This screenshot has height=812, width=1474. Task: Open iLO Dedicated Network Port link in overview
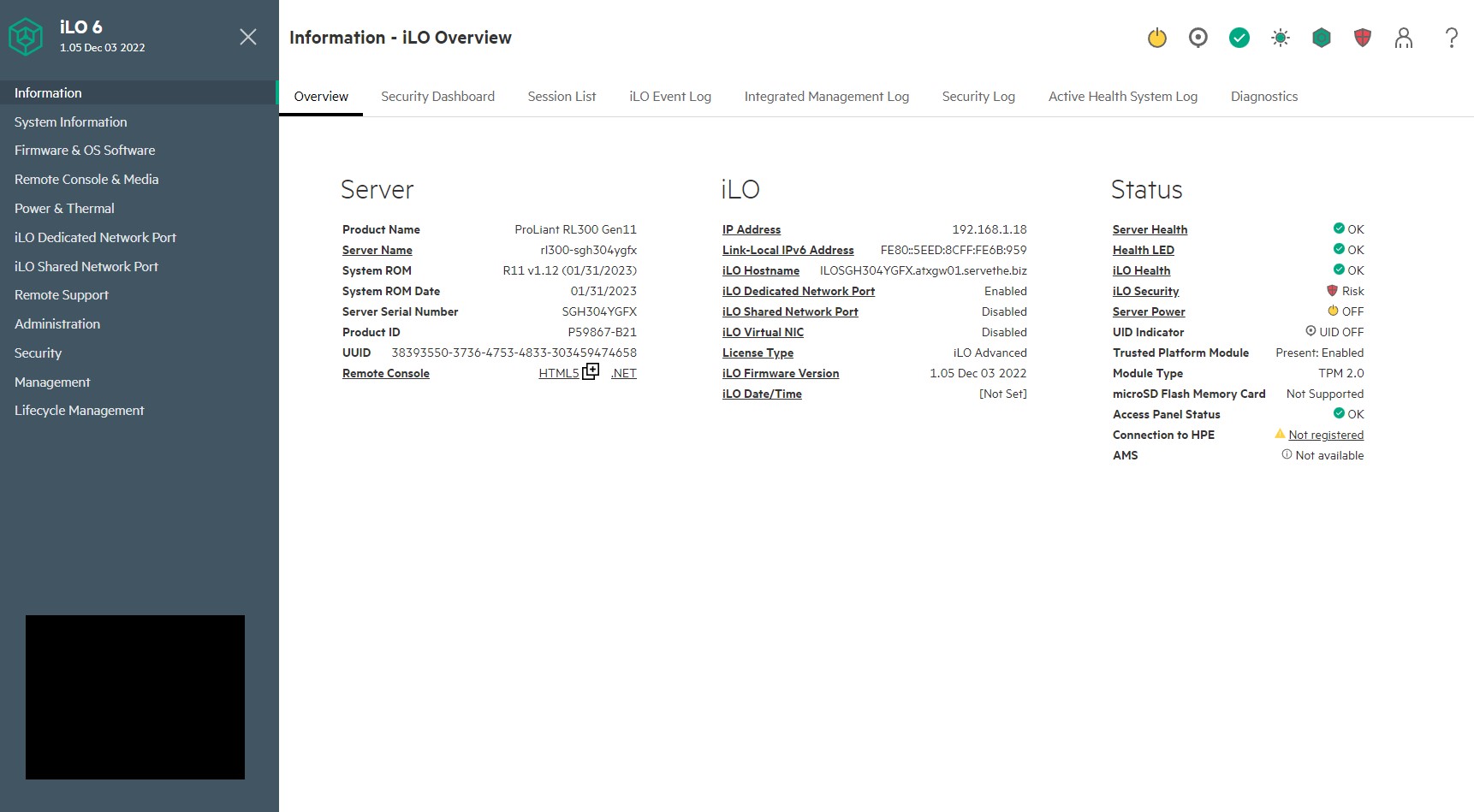click(799, 291)
